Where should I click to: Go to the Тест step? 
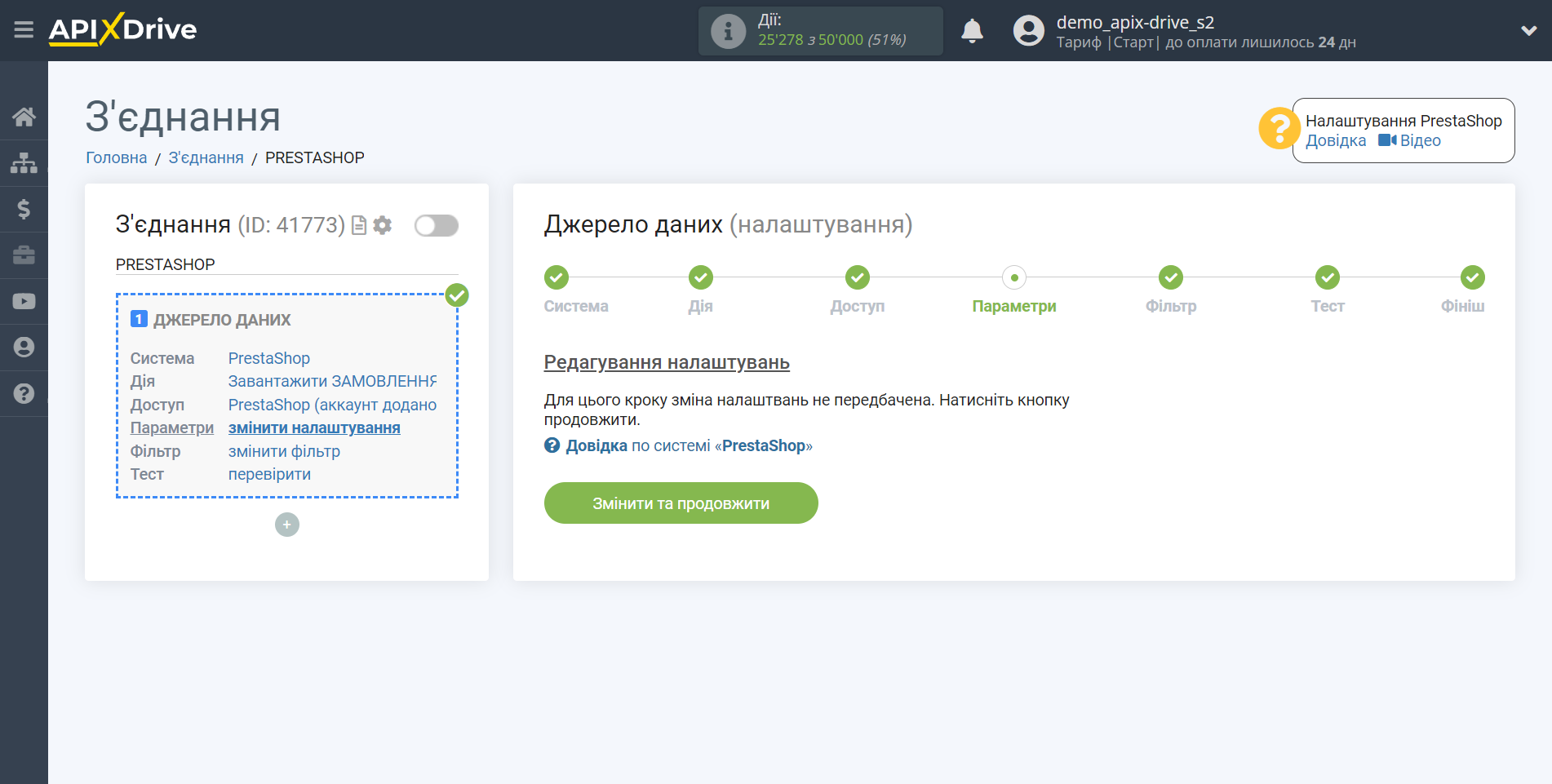click(x=1328, y=277)
